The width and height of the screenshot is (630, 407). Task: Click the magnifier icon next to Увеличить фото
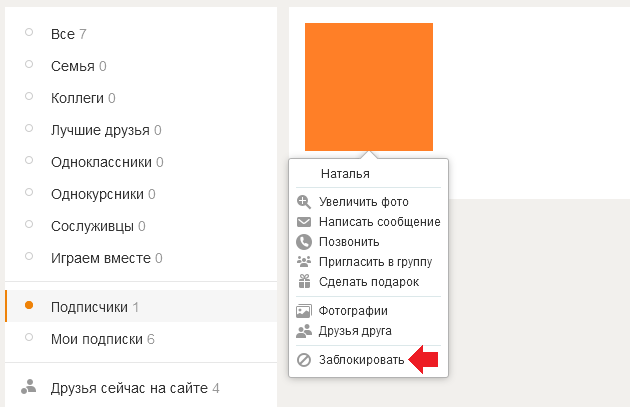(x=304, y=202)
